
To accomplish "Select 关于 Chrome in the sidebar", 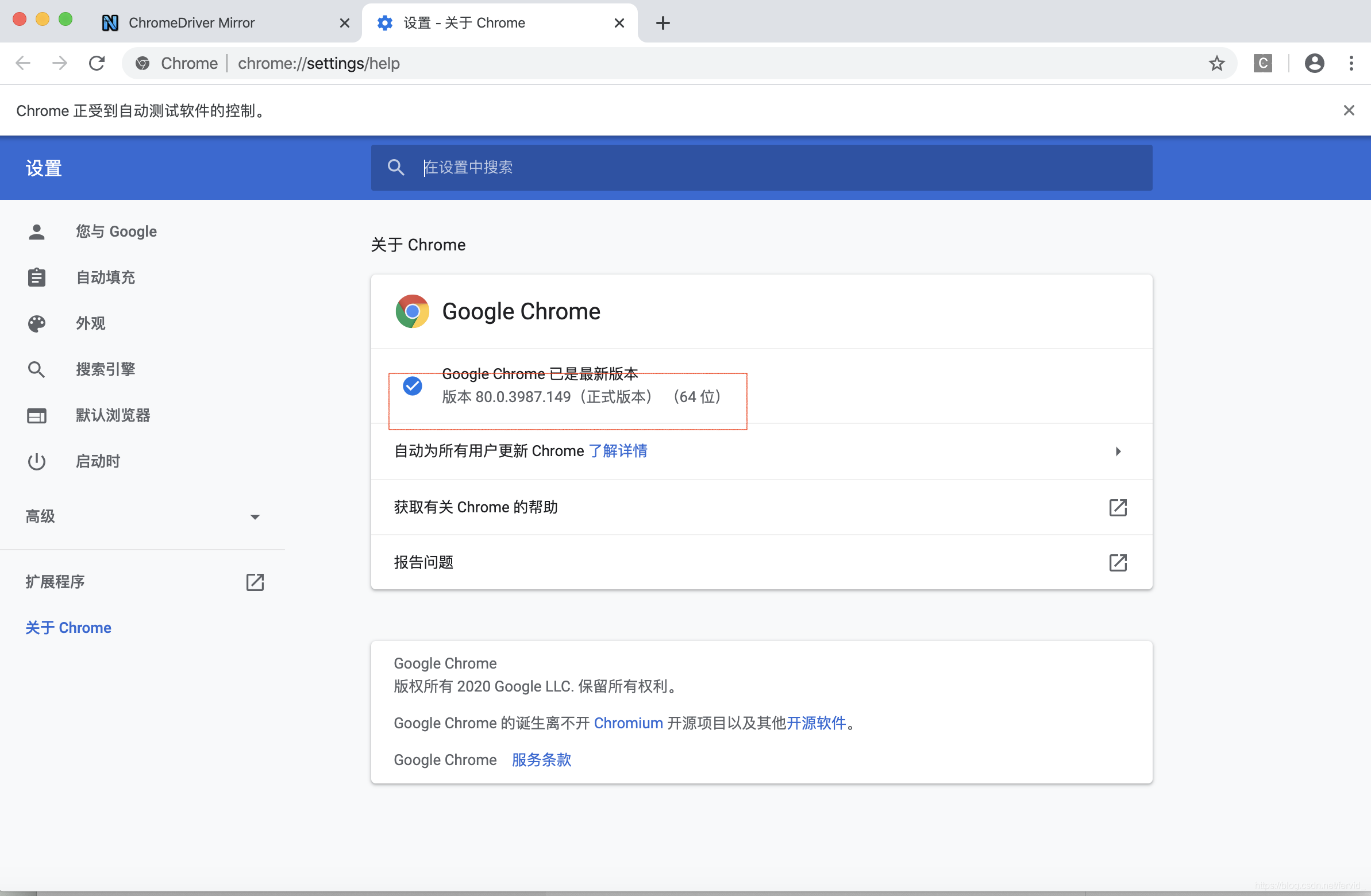I will (x=68, y=627).
